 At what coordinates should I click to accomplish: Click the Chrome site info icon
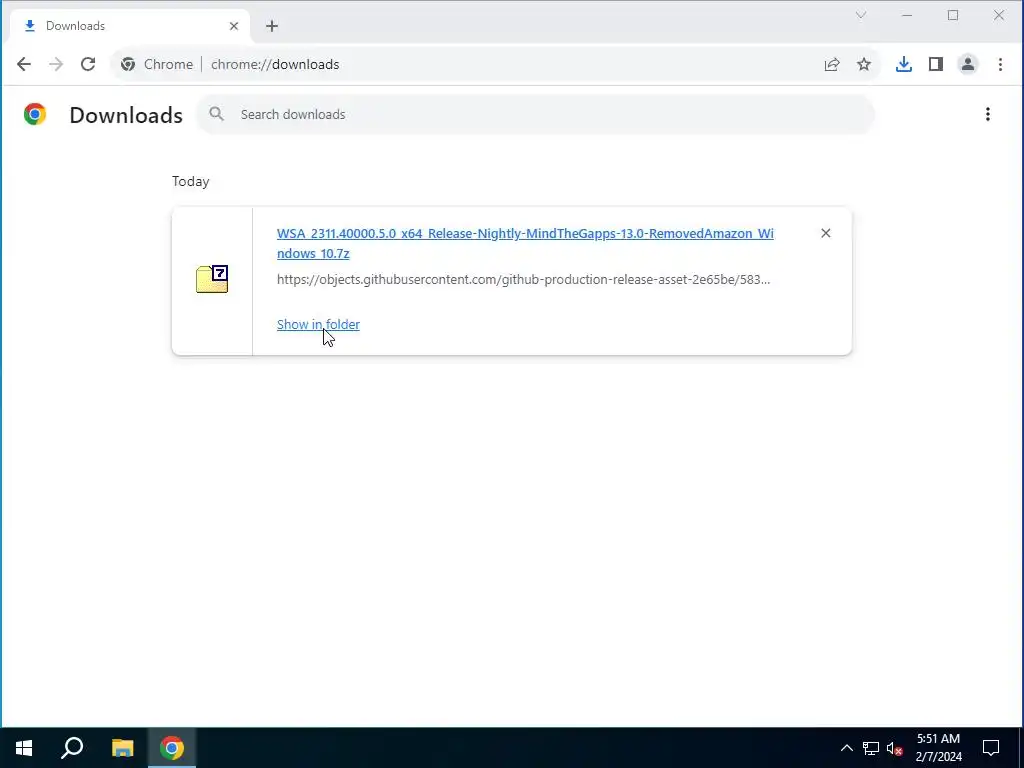point(128,64)
